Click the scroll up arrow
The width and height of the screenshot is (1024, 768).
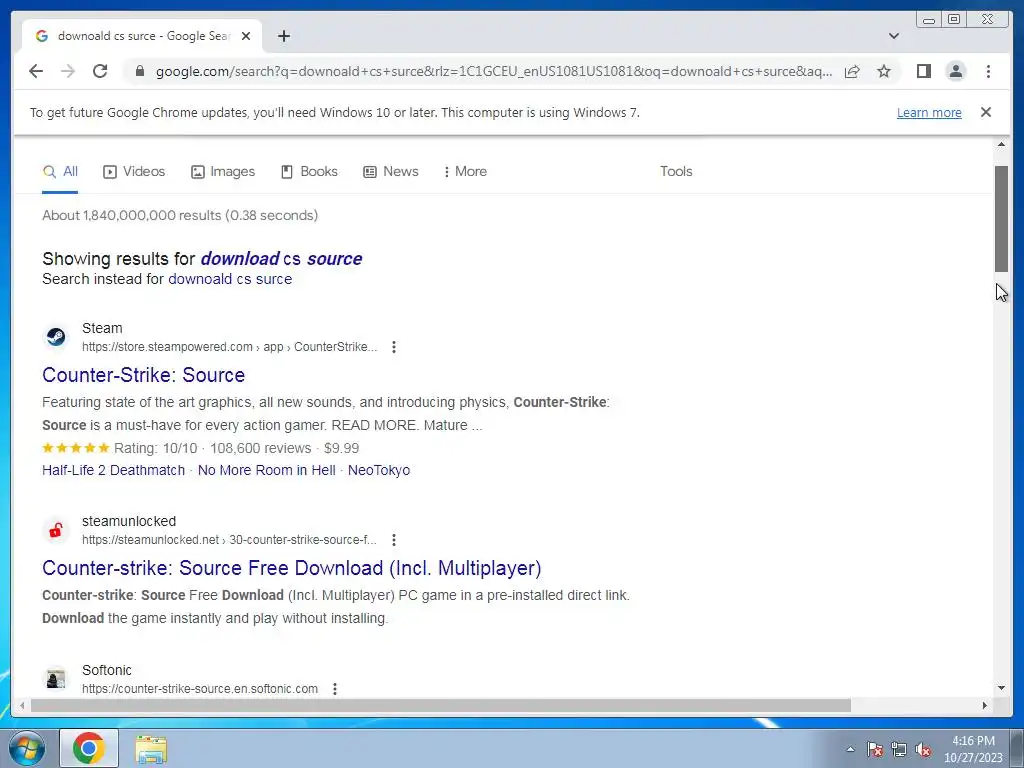coord(1001,144)
